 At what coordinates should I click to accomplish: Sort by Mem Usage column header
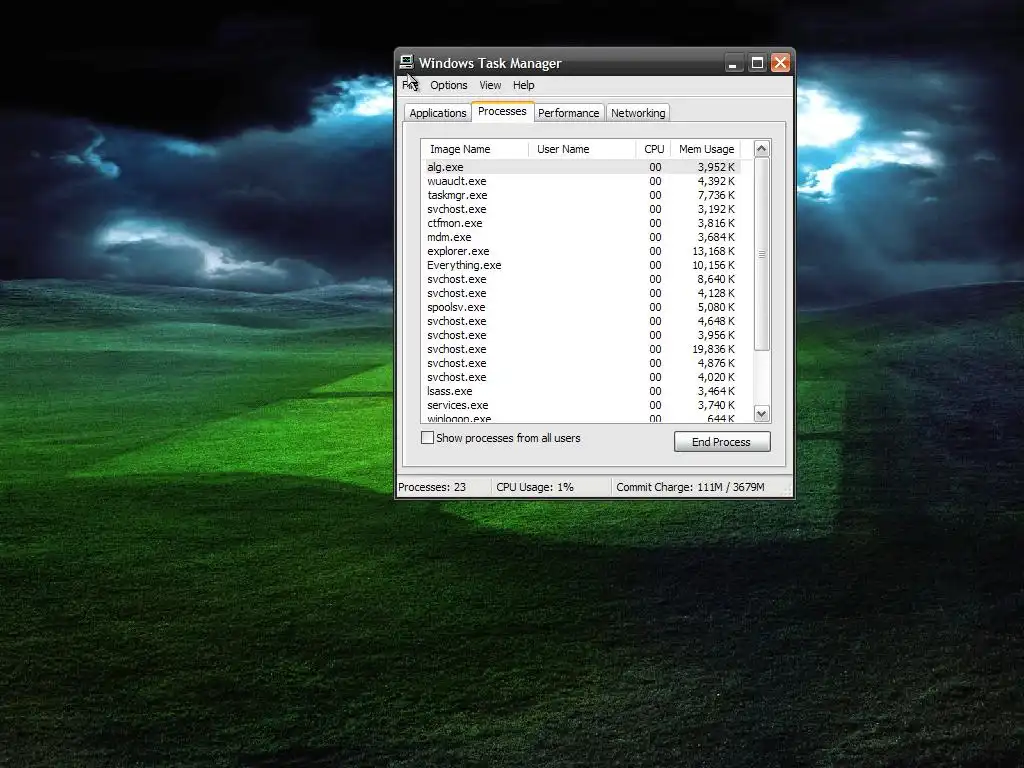point(706,149)
